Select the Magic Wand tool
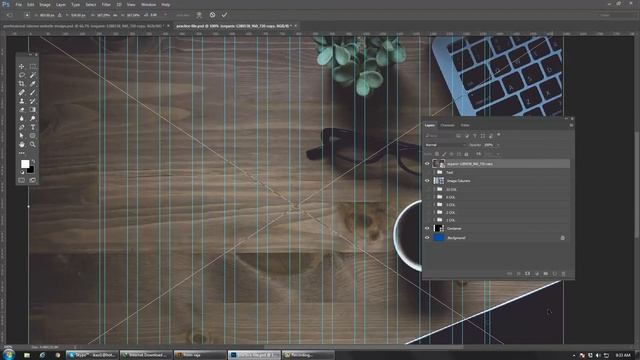The height and width of the screenshot is (360, 640). pyautogui.click(x=33, y=75)
